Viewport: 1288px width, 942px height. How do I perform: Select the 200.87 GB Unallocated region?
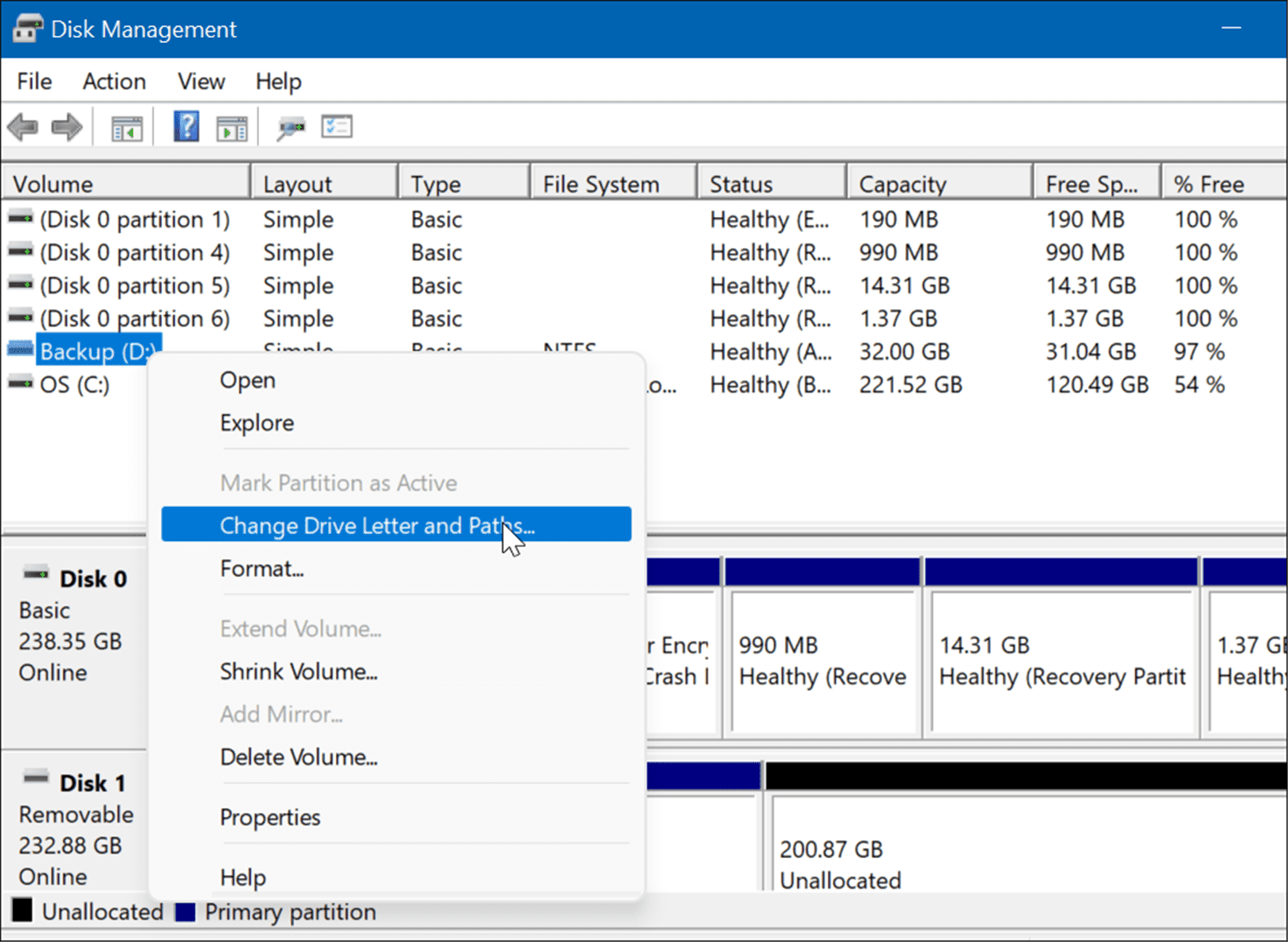[x=1006, y=845]
